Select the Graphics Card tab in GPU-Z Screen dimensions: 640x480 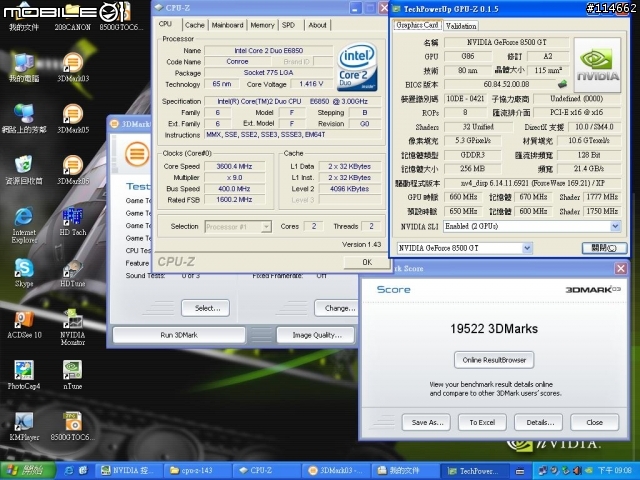(x=417, y=25)
